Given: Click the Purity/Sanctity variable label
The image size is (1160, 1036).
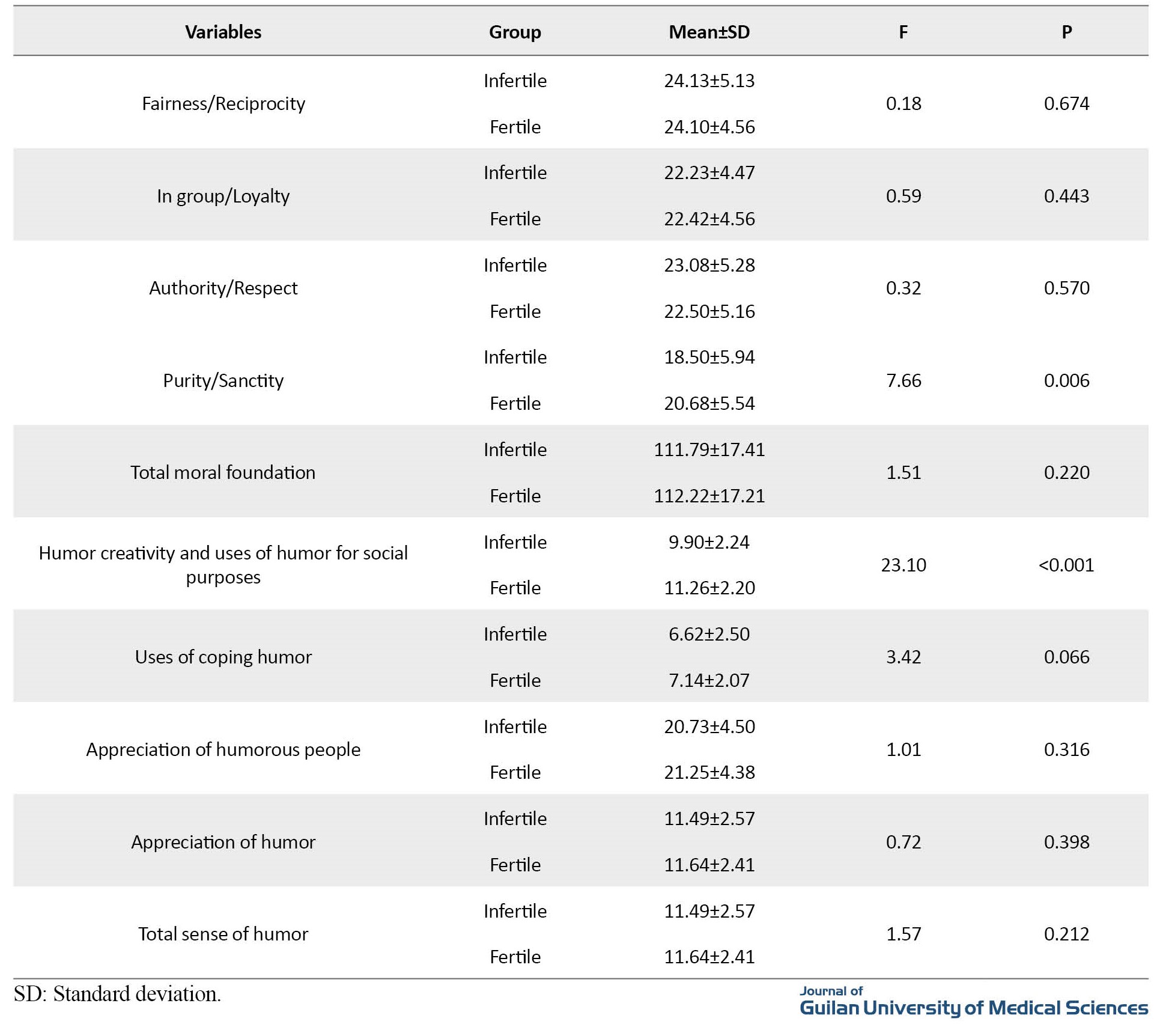Looking at the screenshot, I should click(x=223, y=380).
